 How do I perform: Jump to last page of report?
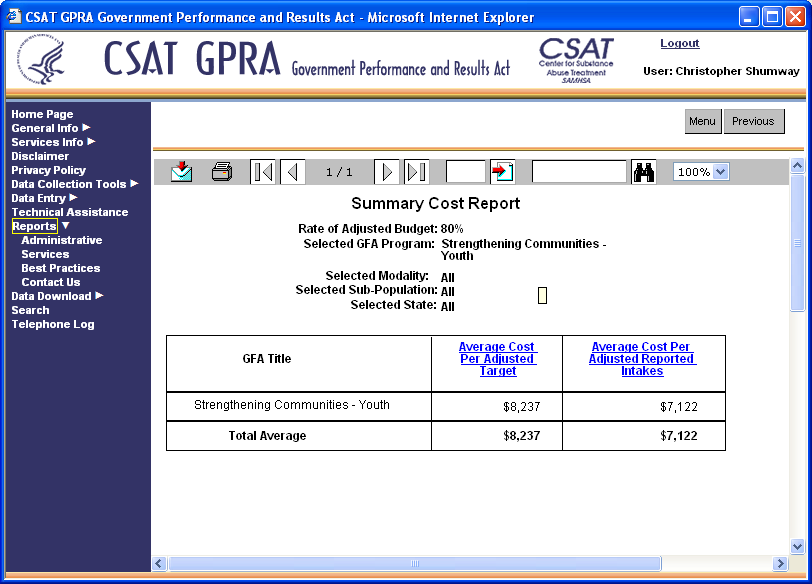tap(416, 172)
